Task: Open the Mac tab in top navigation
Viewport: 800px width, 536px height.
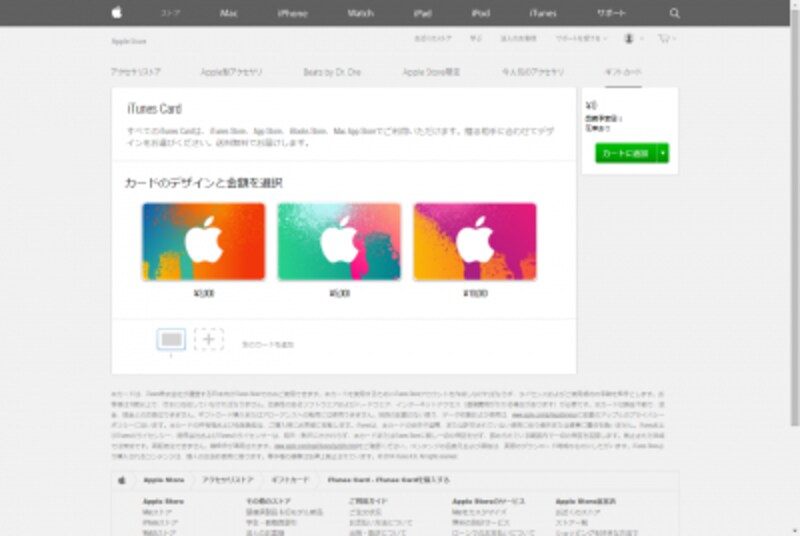Action: click(229, 13)
